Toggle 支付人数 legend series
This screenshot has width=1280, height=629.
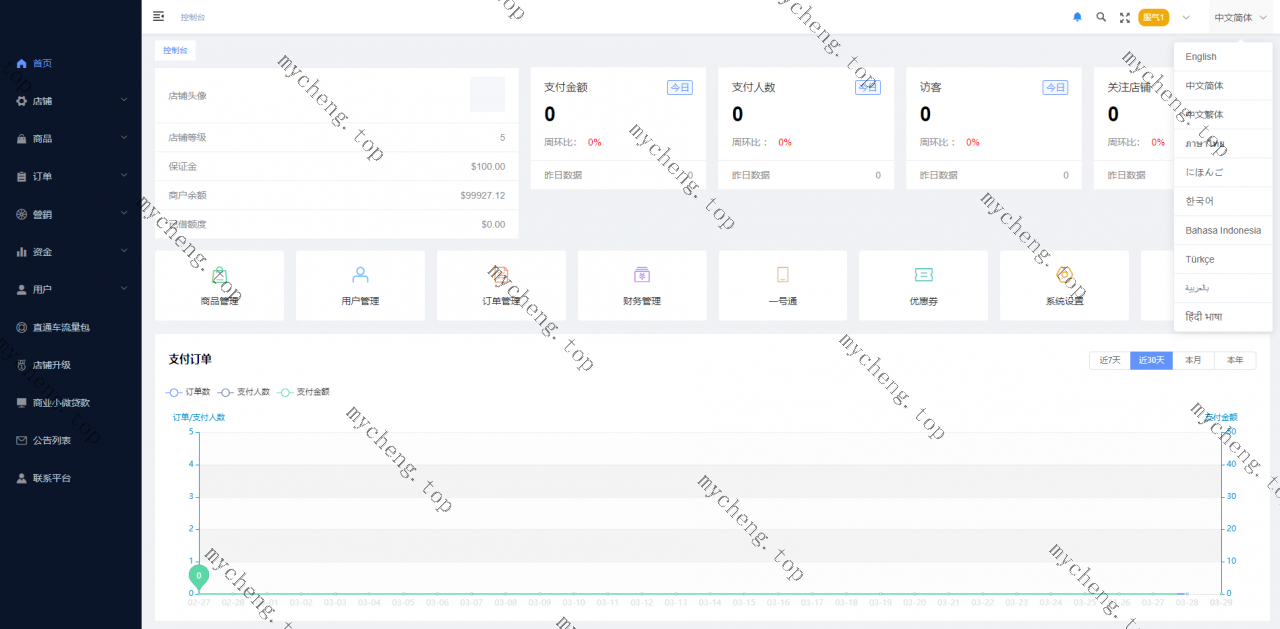coord(244,392)
